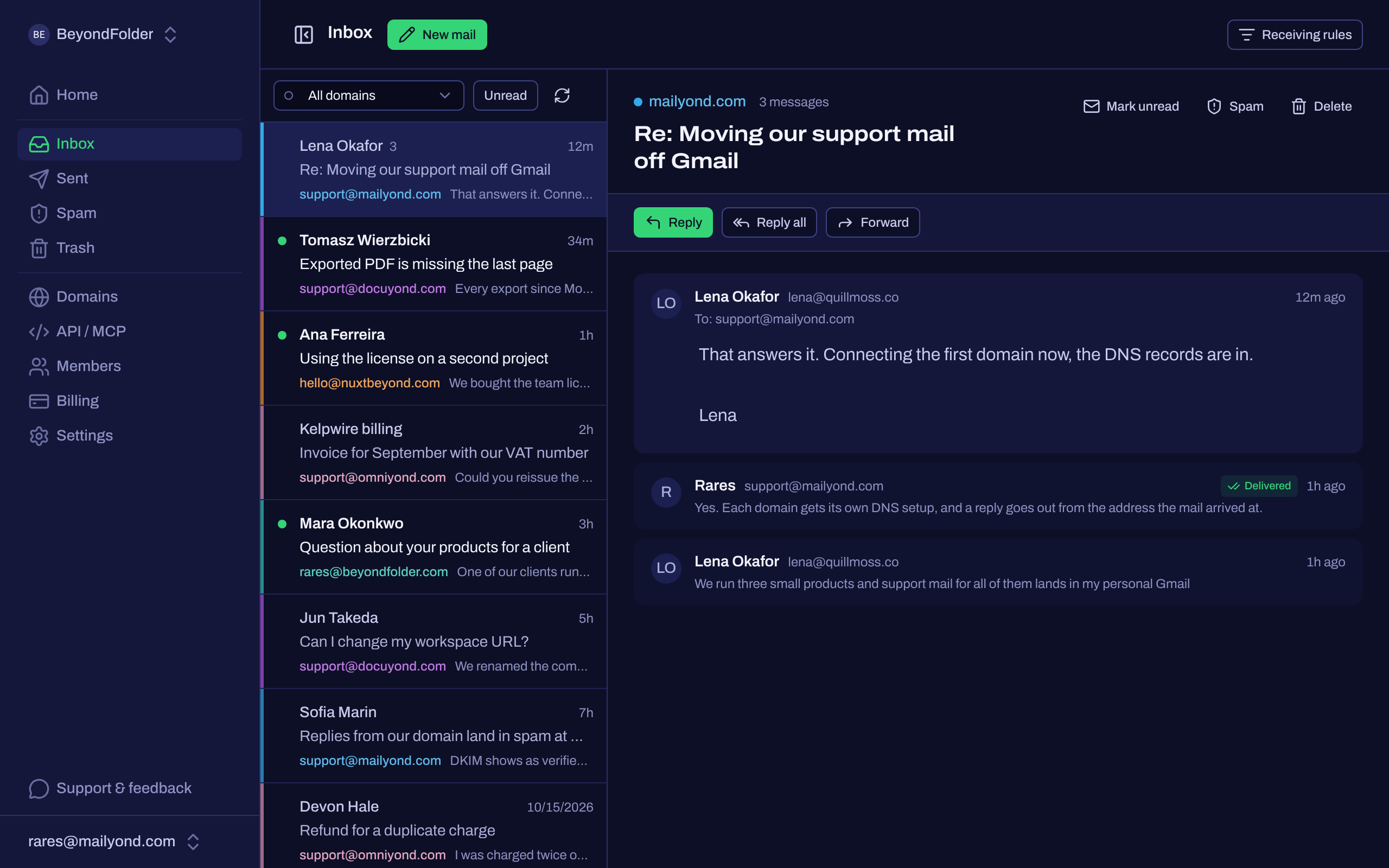The width and height of the screenshot is (1389, 868).
Task: Open Tomasz Wierzbicki's PDF export email
Action: coord(435,264)
